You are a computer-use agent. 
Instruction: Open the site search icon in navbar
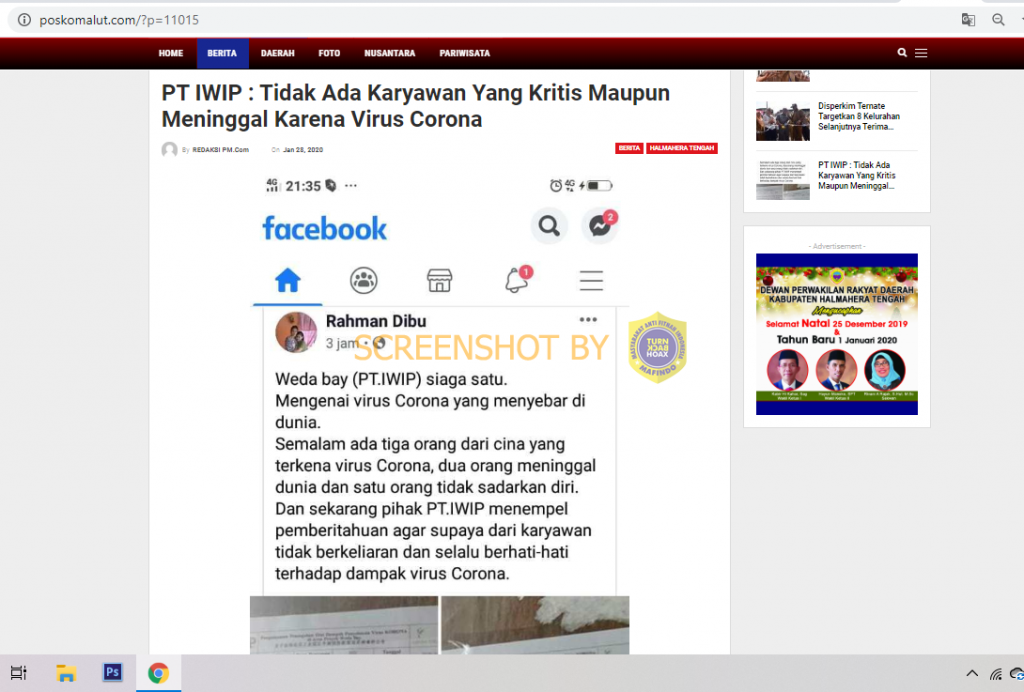(902, 53)
